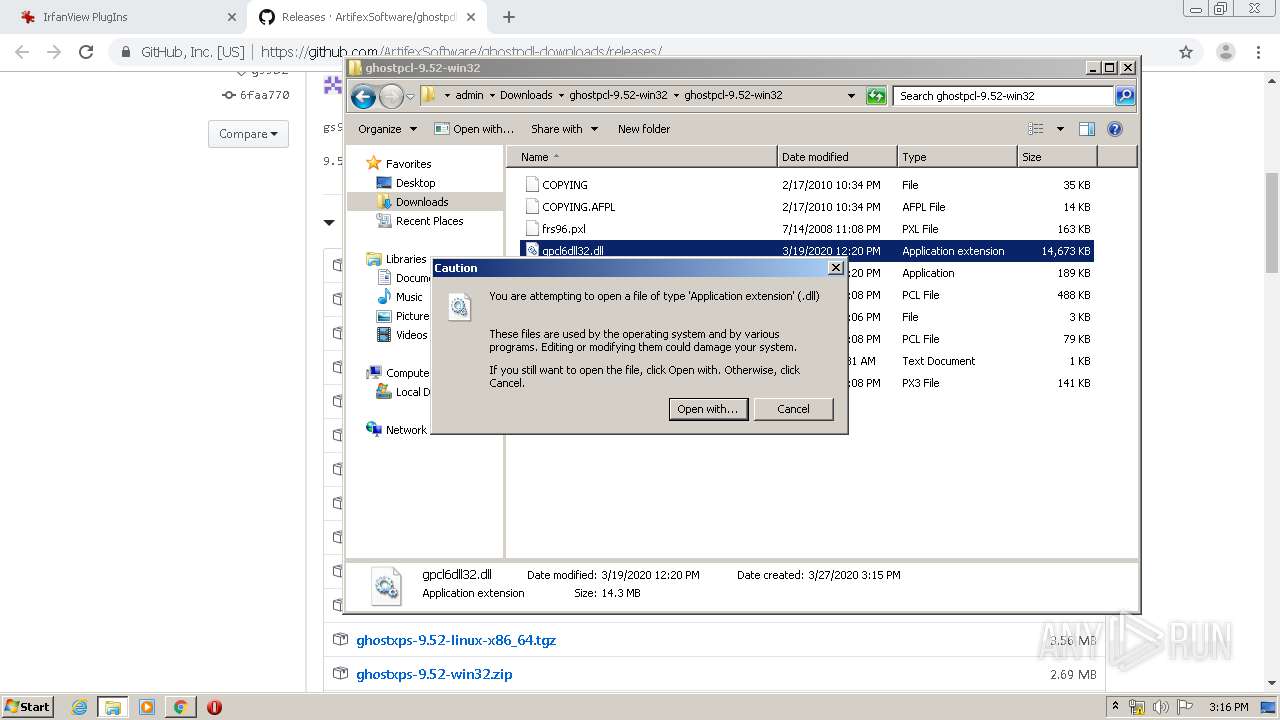Click the Windows Start button
Viewport: 1280px width, 720px height.
[x=27, y=706]
